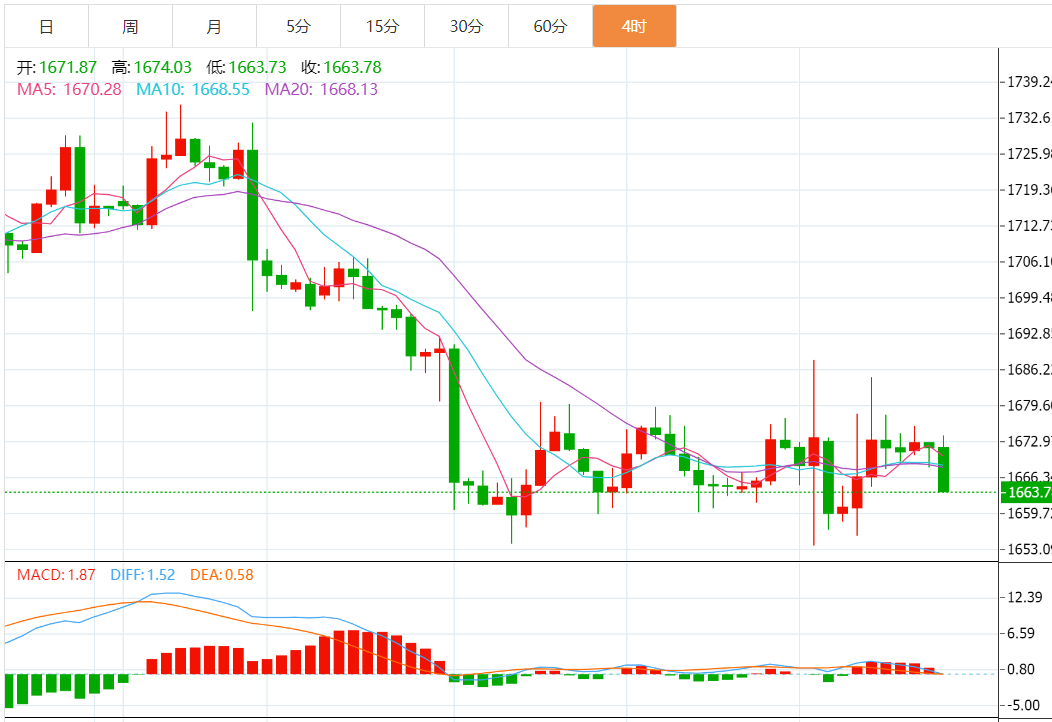Switch to the 日 (daily) chart tab

point(46,26)
